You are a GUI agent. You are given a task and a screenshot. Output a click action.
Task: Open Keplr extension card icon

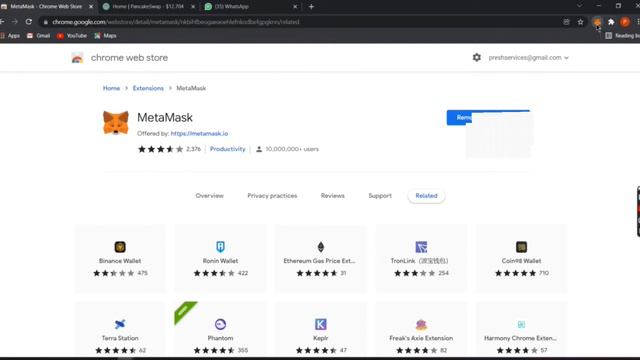(321, 324)
